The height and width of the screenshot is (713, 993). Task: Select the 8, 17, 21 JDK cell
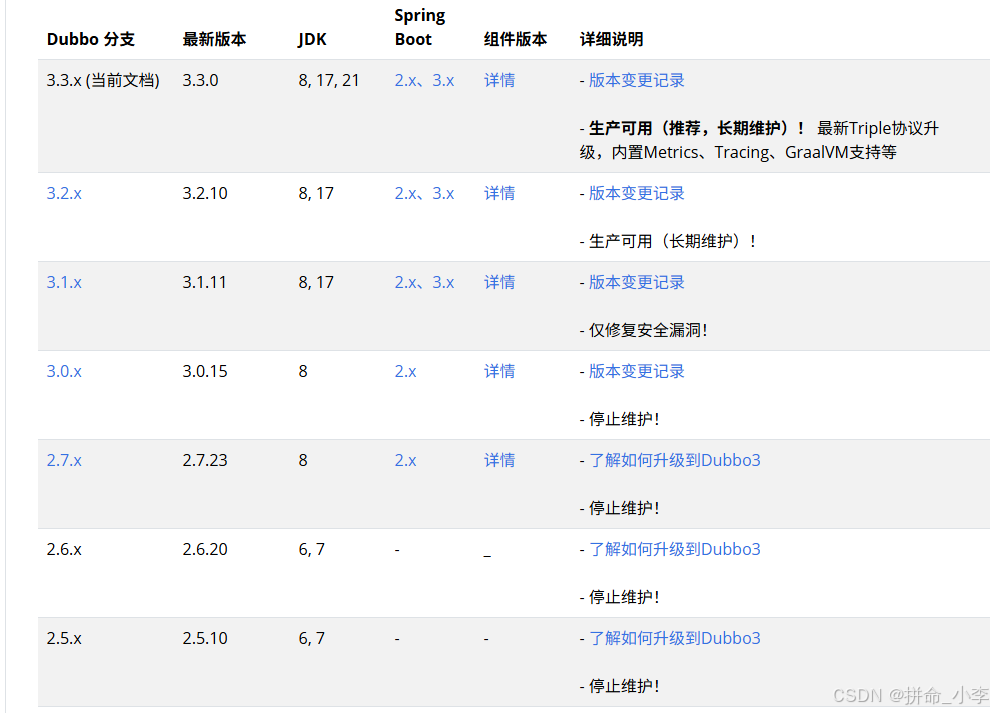[x=329, y=80]
